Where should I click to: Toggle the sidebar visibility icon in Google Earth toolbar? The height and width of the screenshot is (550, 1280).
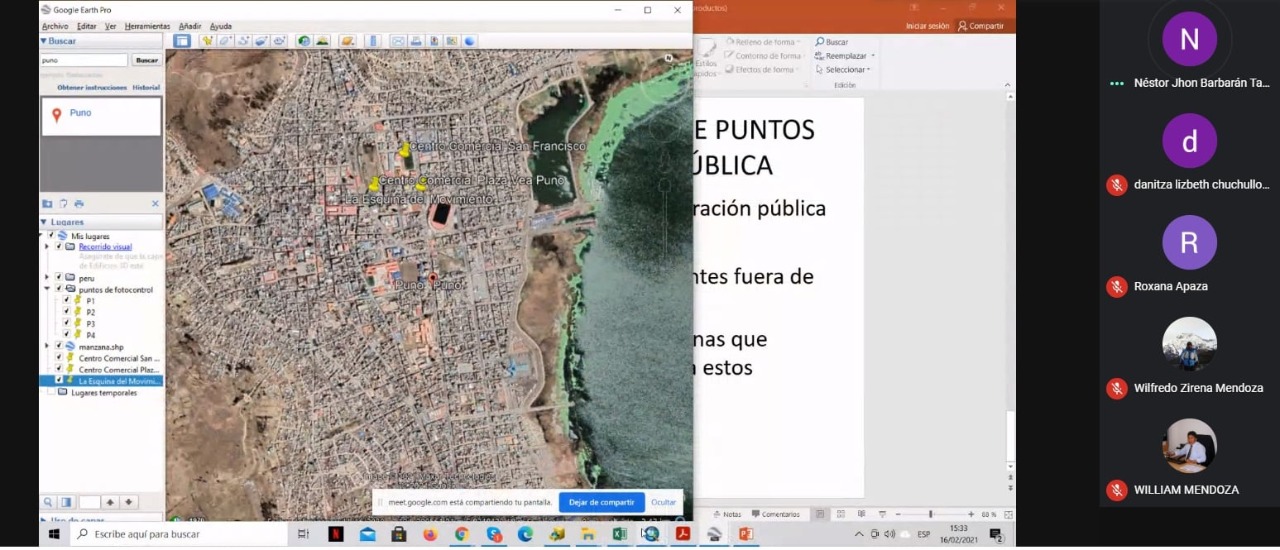click(x=182, y=41)
